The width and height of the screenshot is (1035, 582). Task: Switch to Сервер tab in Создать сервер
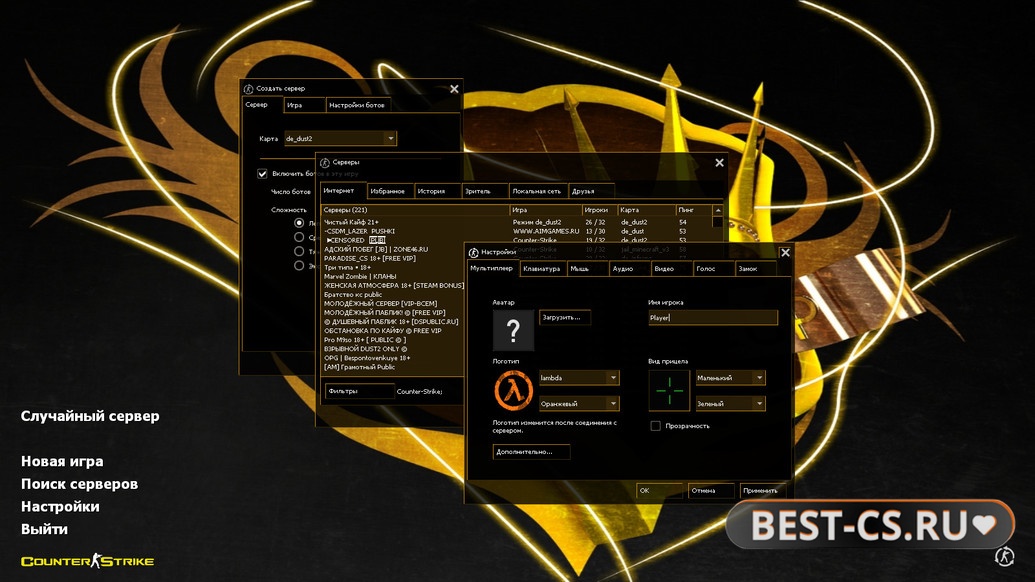pos(262,104)
